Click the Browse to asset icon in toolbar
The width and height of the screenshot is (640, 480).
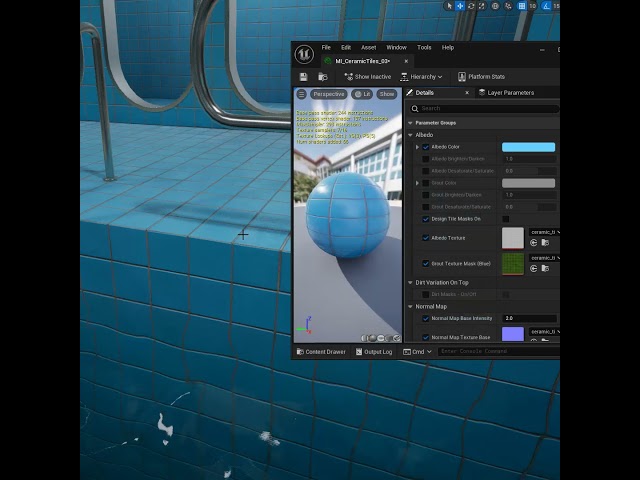(x=323, y=77)
